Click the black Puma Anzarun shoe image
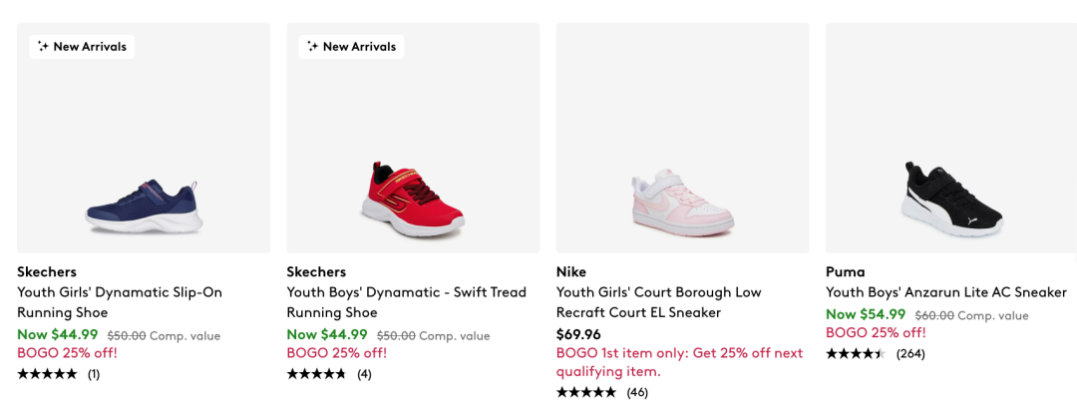Image resolution: width=1077 pixels, height=419 pixels. pos(951,195)
